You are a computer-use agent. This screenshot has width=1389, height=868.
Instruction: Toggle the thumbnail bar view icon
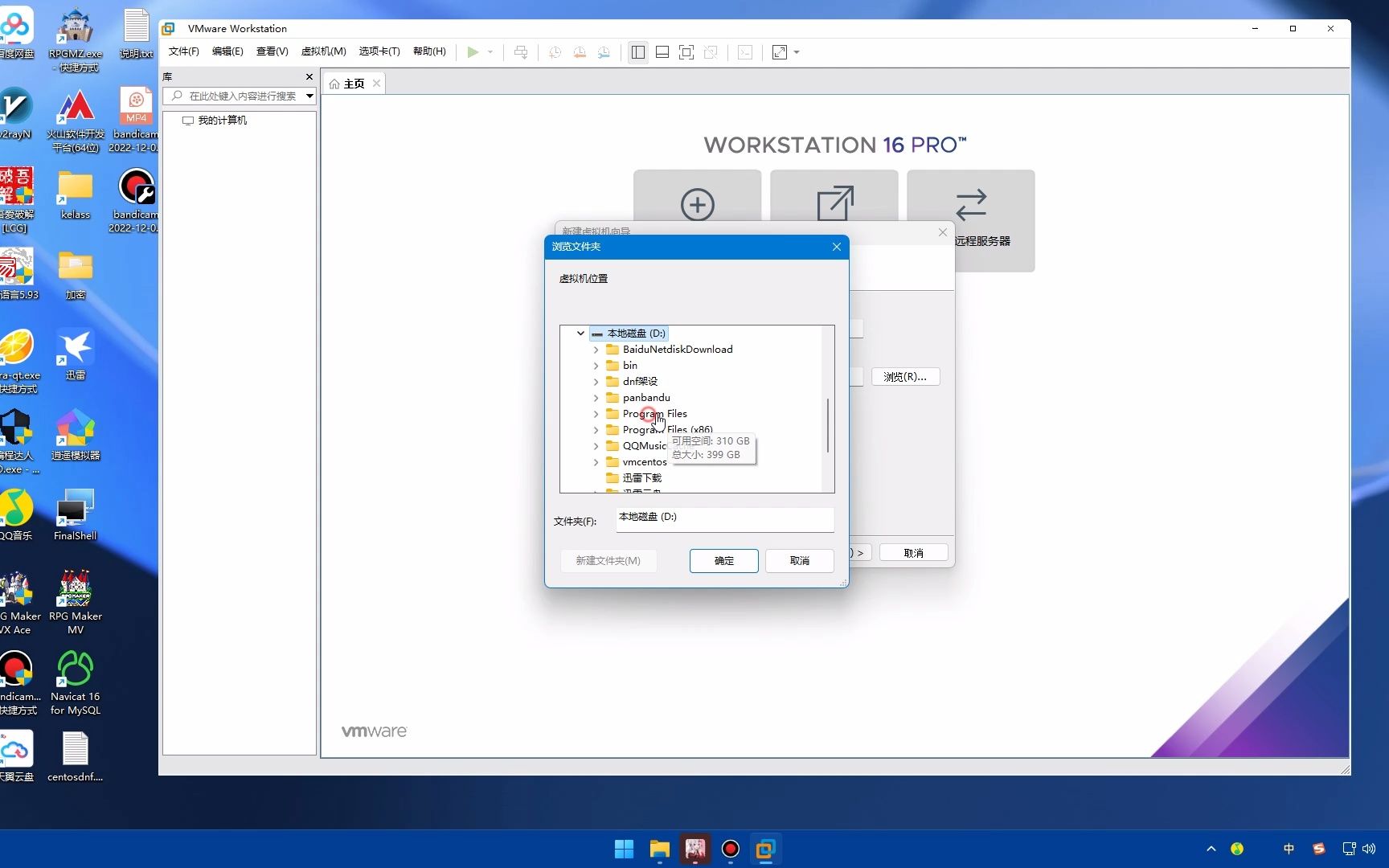(662, 52)
